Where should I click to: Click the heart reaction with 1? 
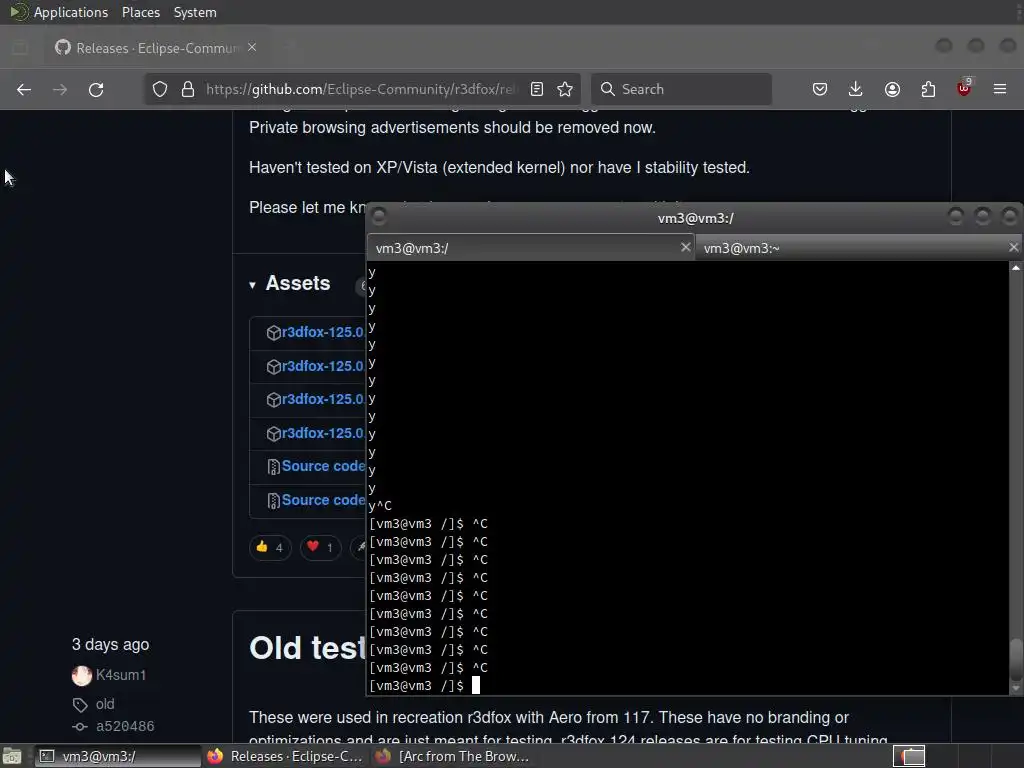pos(320,547)
